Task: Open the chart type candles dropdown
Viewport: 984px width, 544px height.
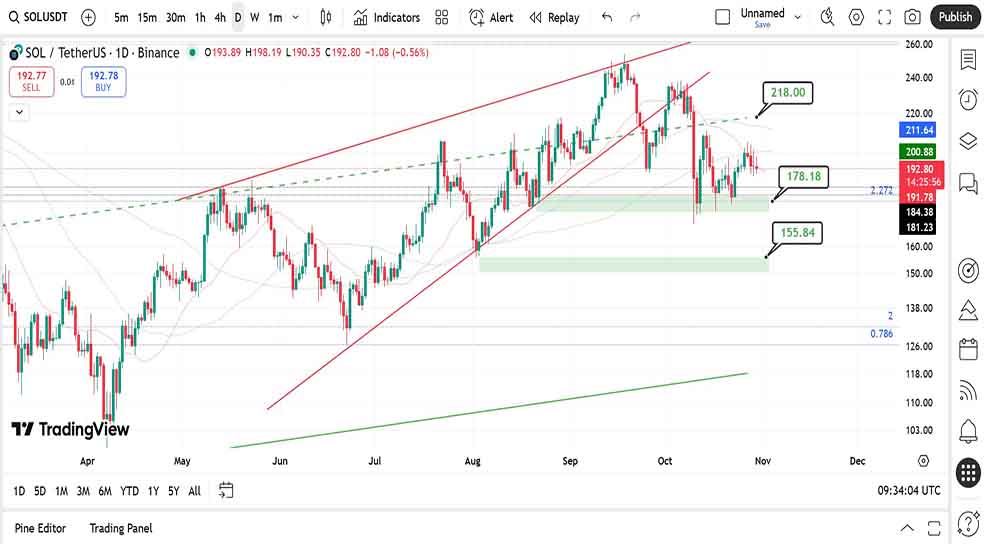Action: click(x=326, y=17)
